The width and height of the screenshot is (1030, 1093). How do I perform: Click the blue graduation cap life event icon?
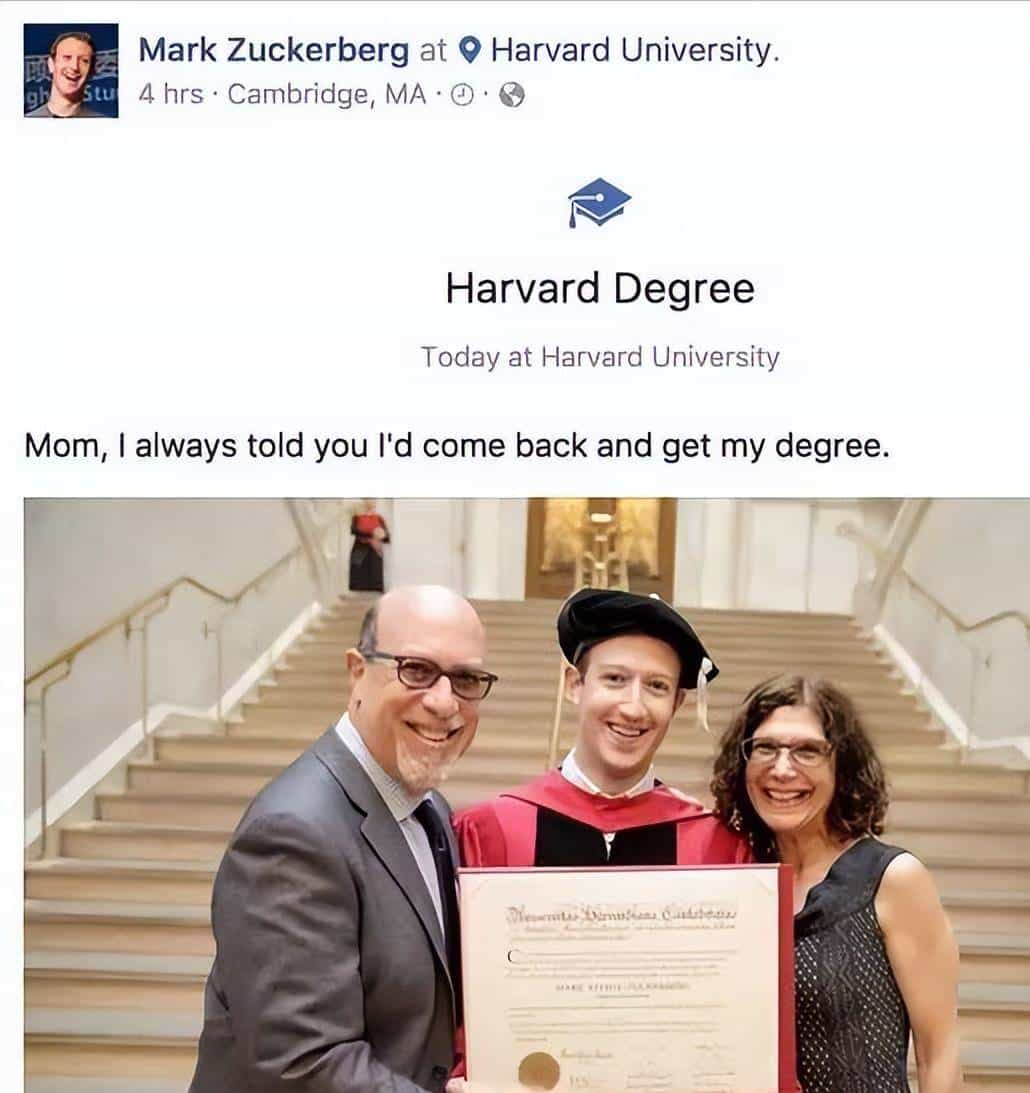click(x=599, y=202)
